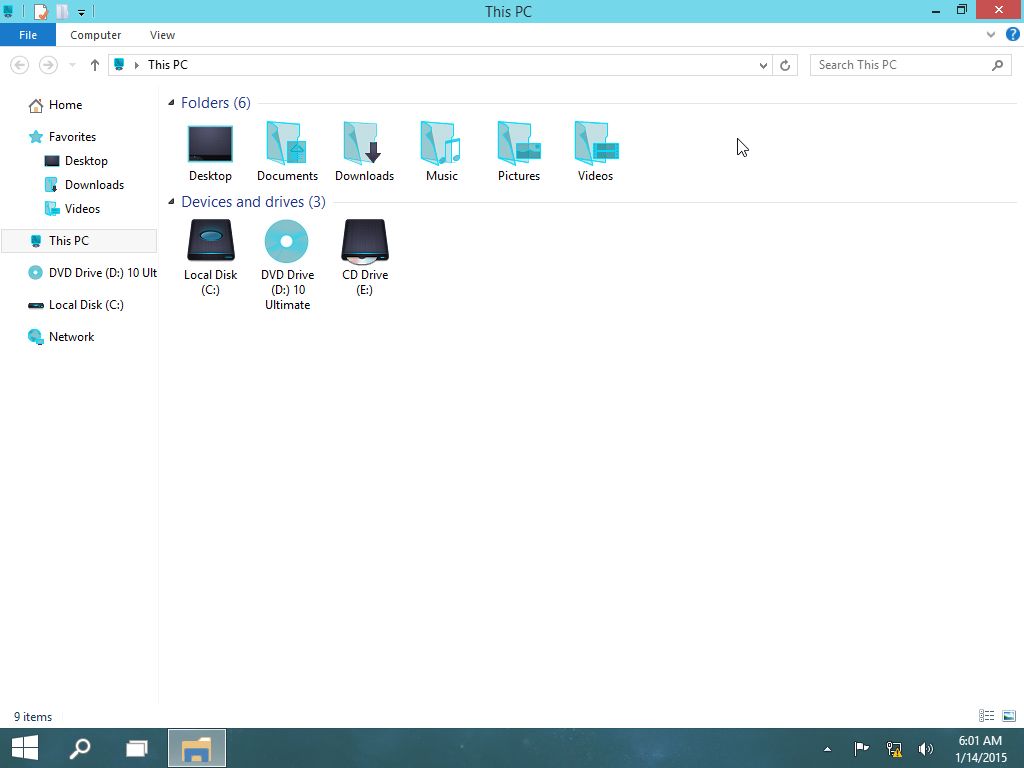The width and height of the screenshot is (1024, 768).
Task: Click the This PC system icon in title bar
Action: click(x=8, y=11)
